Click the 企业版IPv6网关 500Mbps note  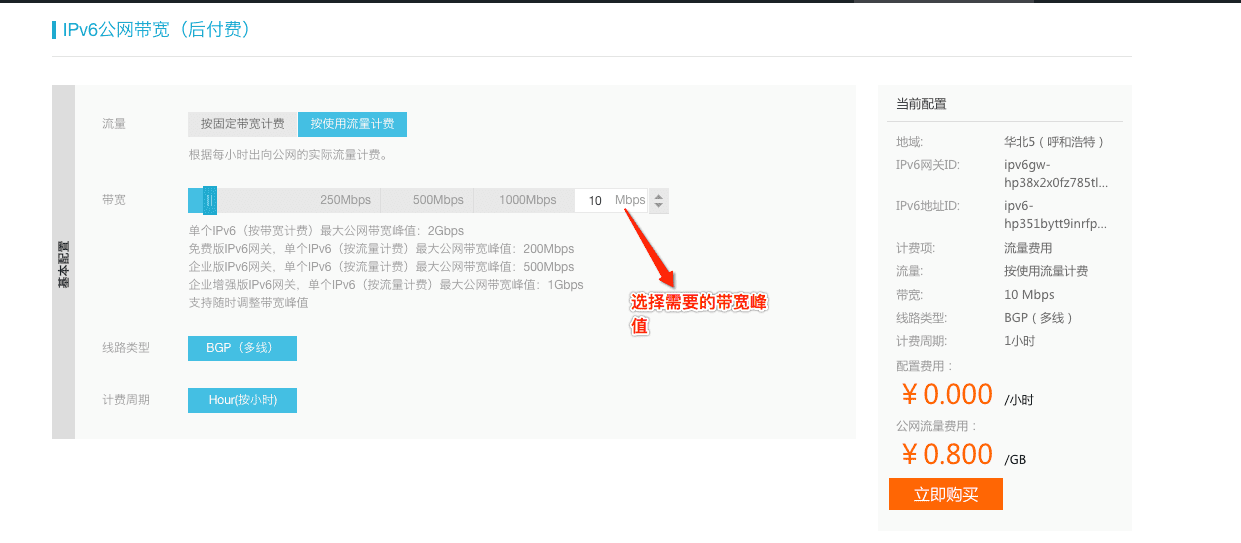[x=381, y=267]
